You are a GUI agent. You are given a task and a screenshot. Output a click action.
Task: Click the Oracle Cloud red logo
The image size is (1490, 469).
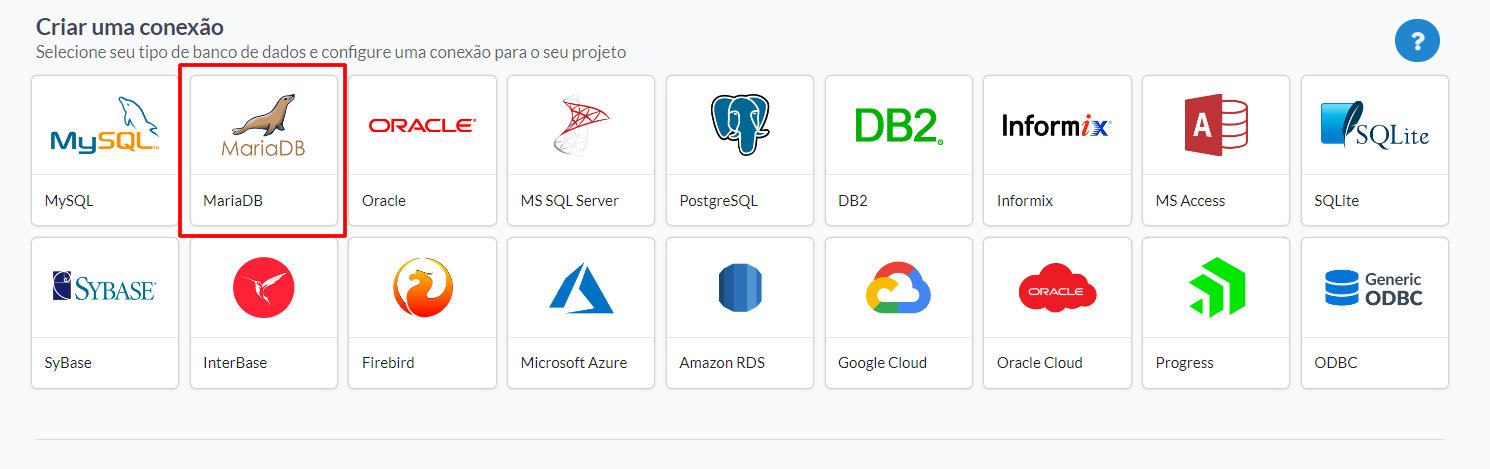point(1057,288)
